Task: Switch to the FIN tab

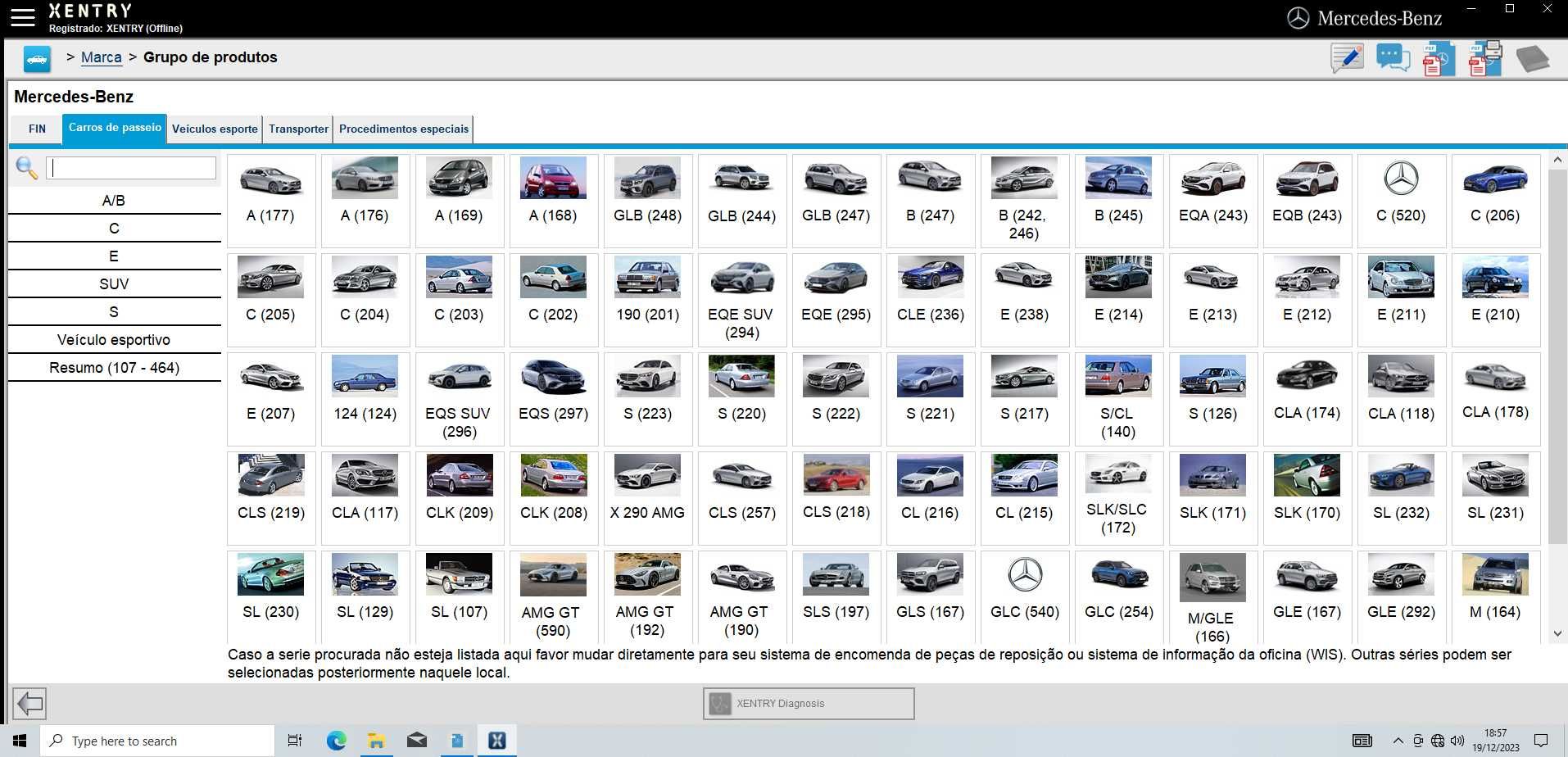Action: click(x=37, y=129)
